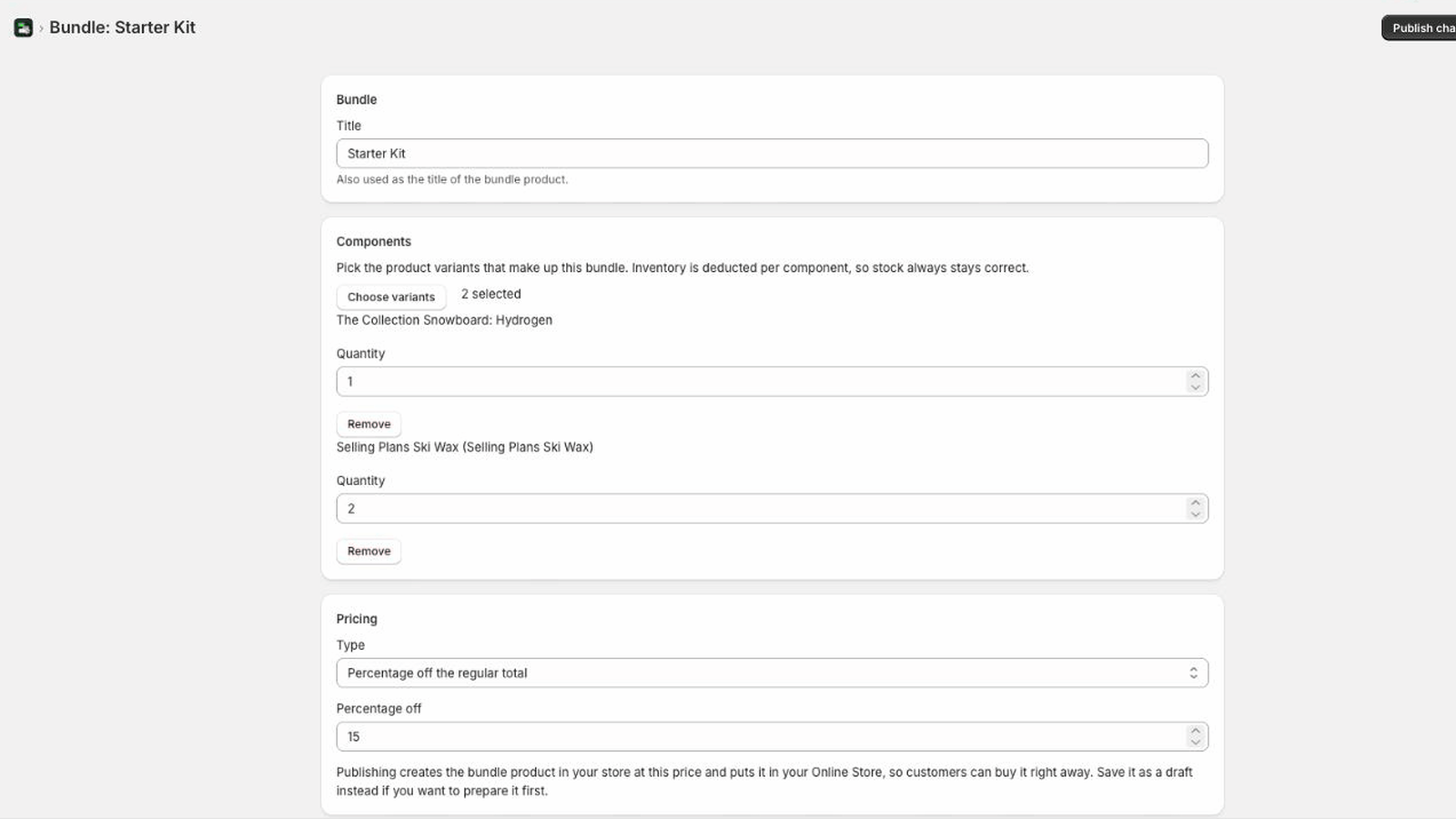Click the 'The Collection Snowboard: Hydrogen' label
The width and height of the screenshot is (1456, 819).
point(444,320)
